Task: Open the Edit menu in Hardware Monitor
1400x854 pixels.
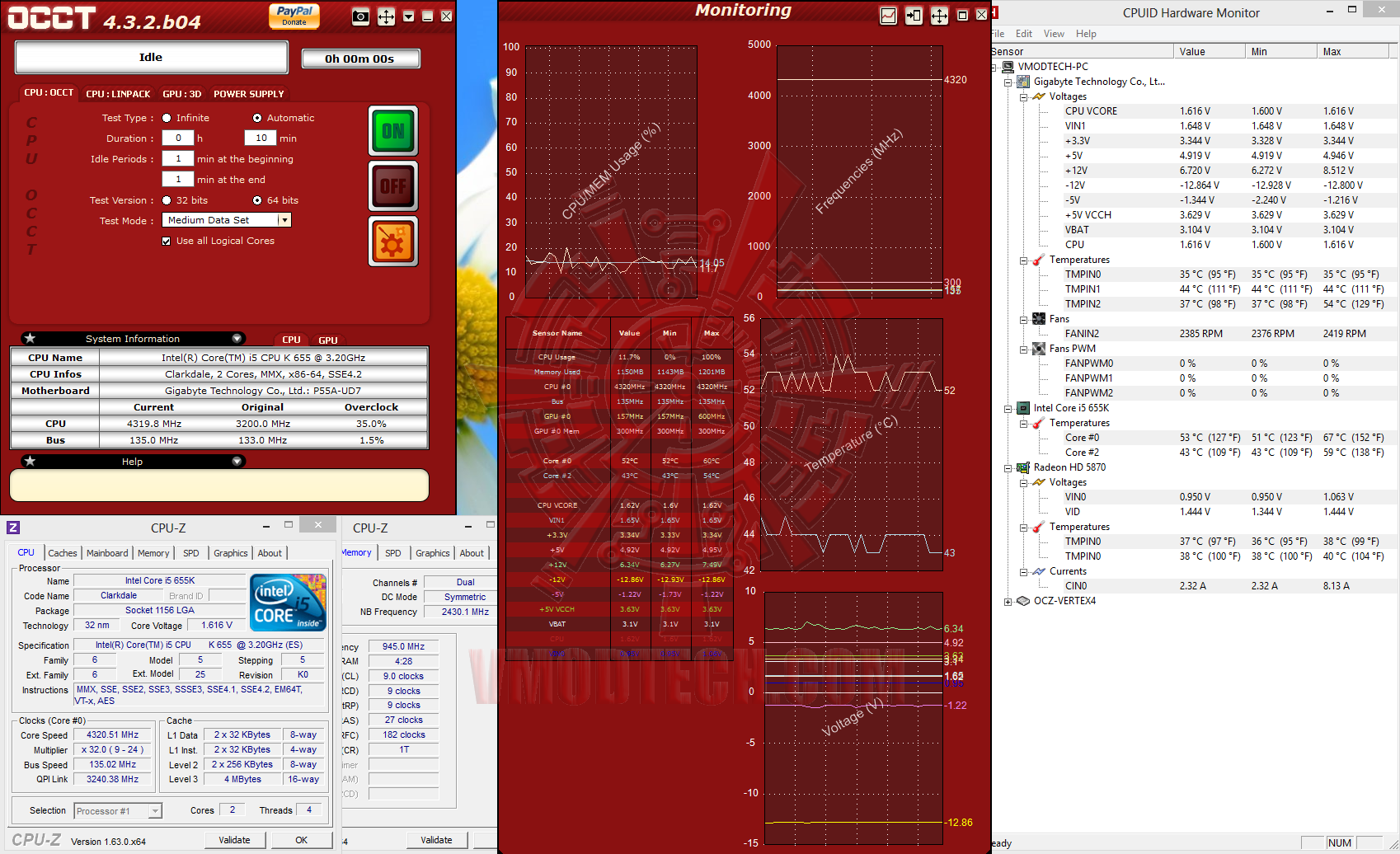Action: point(1024,34)
